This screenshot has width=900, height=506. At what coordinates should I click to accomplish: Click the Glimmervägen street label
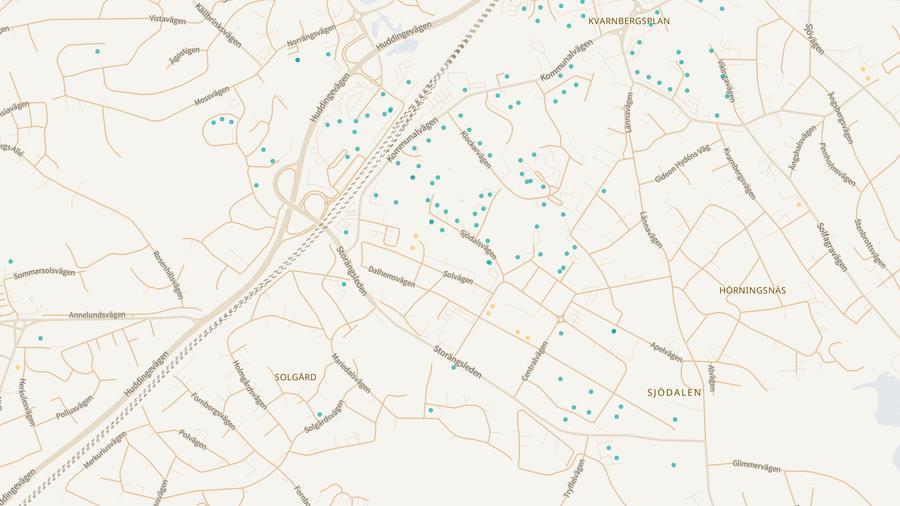(755, 464)
